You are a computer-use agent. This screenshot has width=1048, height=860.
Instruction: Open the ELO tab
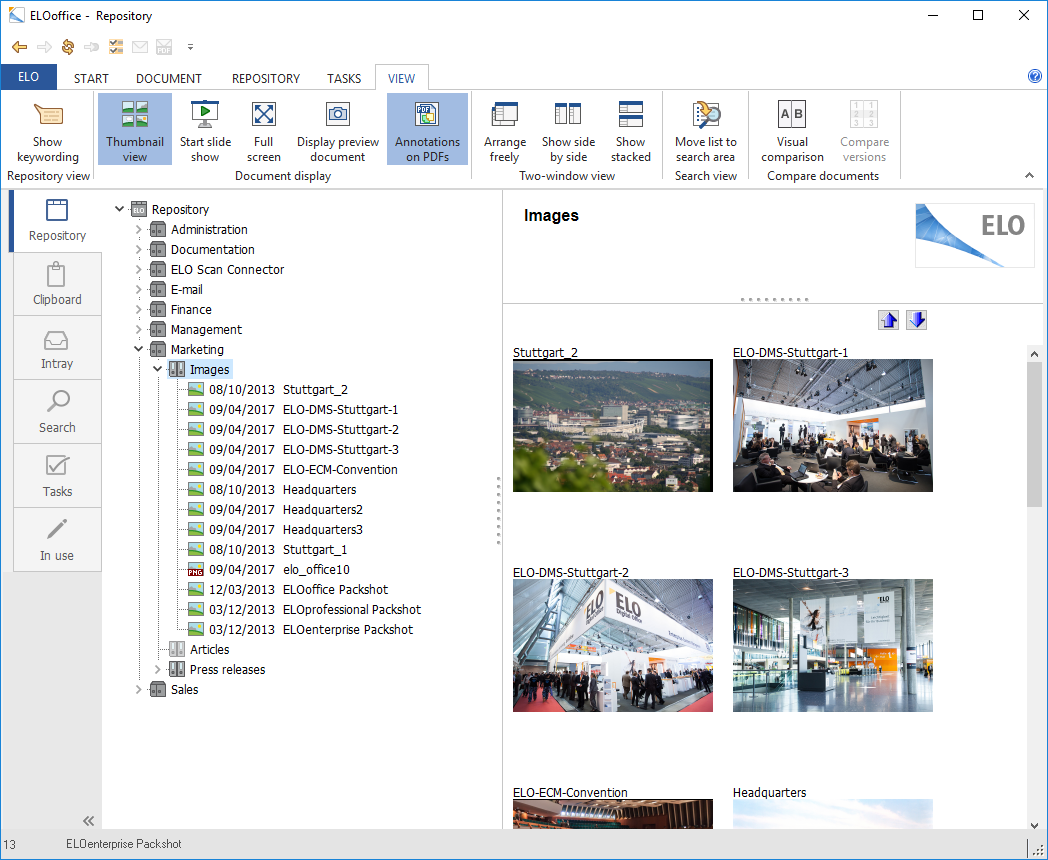28,77
